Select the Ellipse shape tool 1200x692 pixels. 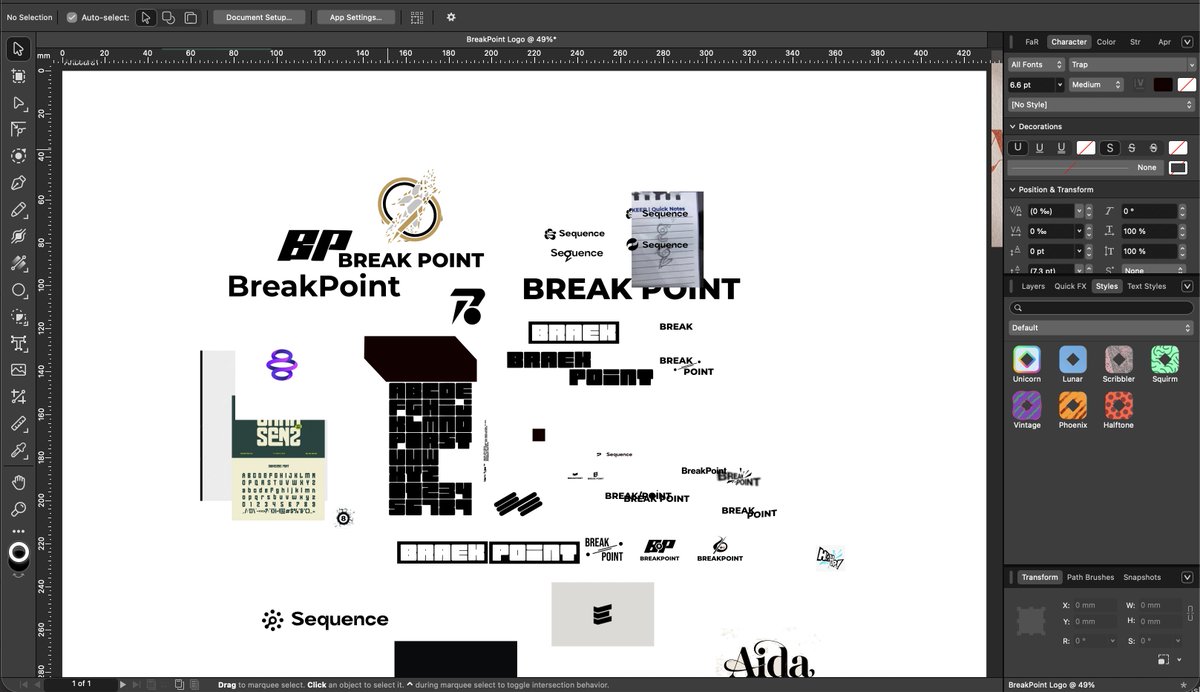tap(18, 290)
